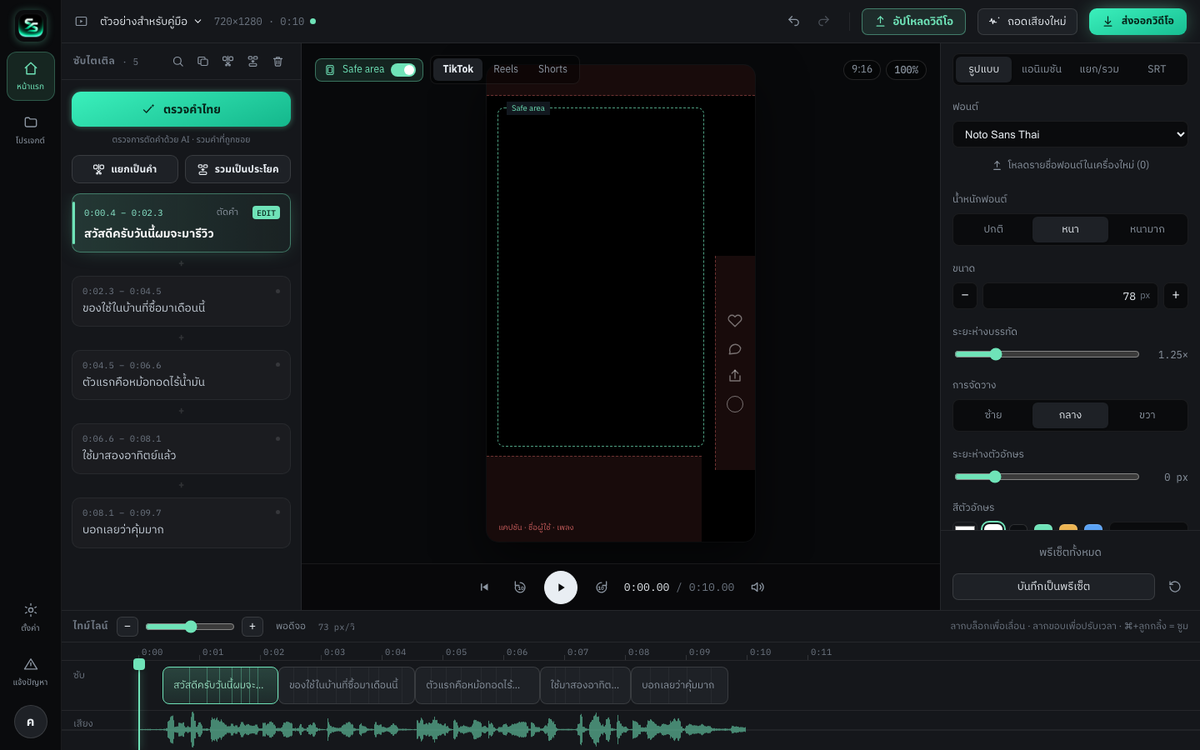The image size is (1200, 750).
Task: Duplicate subtitle using the copy icon
Action: 203,61
